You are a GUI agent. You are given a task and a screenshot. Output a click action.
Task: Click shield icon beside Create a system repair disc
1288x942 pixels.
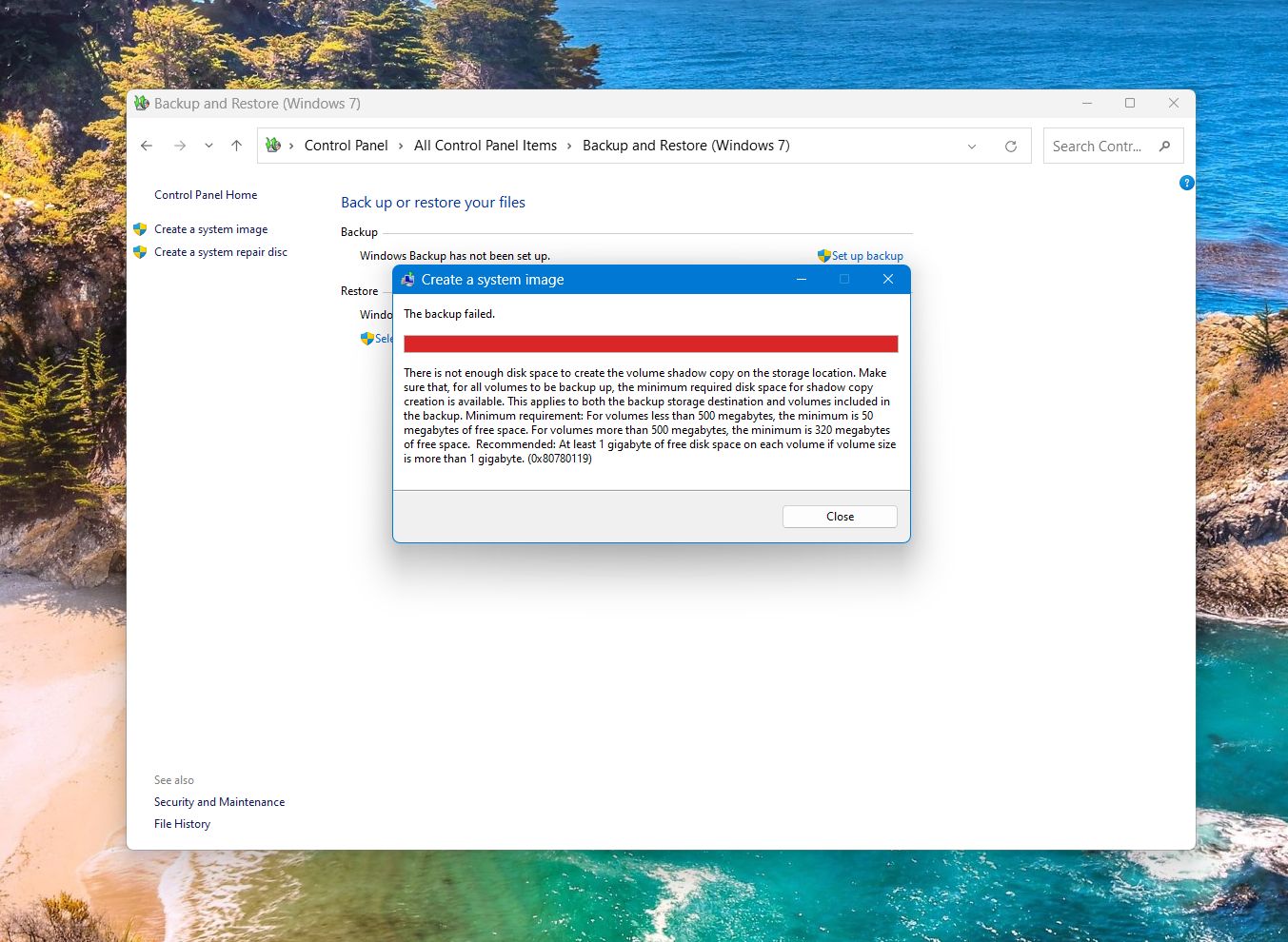[x=140, y=252]
